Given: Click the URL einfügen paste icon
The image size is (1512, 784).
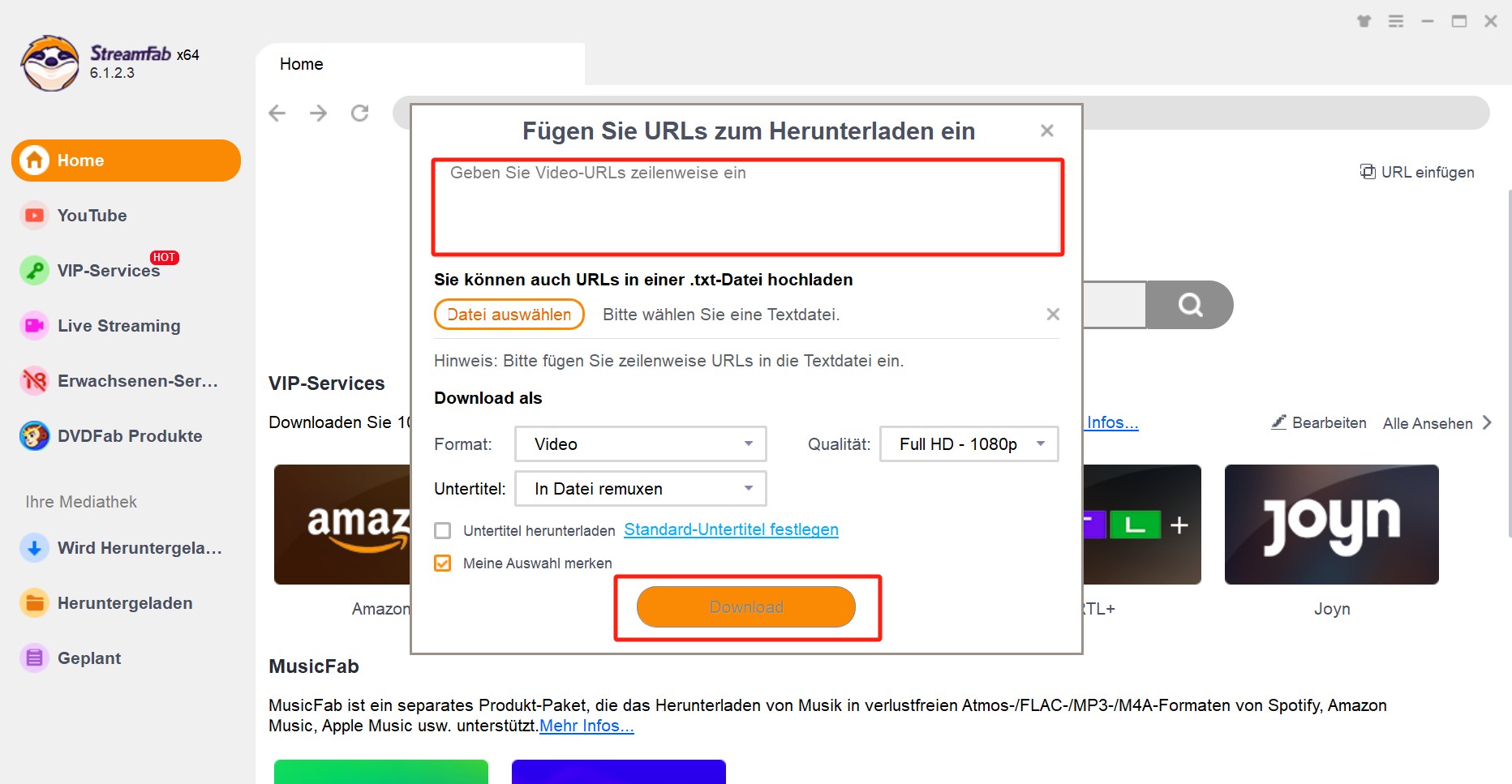Looking at the screenshot, I should coord(1368,172).
